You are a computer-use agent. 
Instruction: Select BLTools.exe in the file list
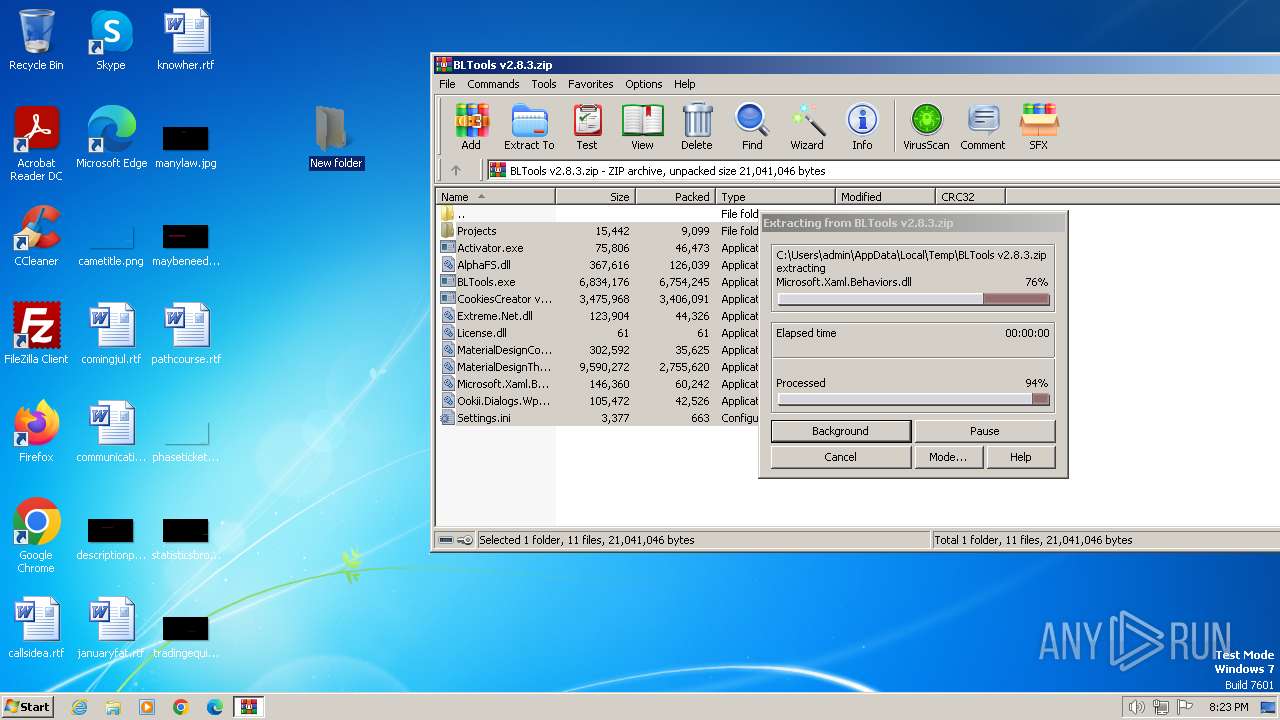[598, 282]
